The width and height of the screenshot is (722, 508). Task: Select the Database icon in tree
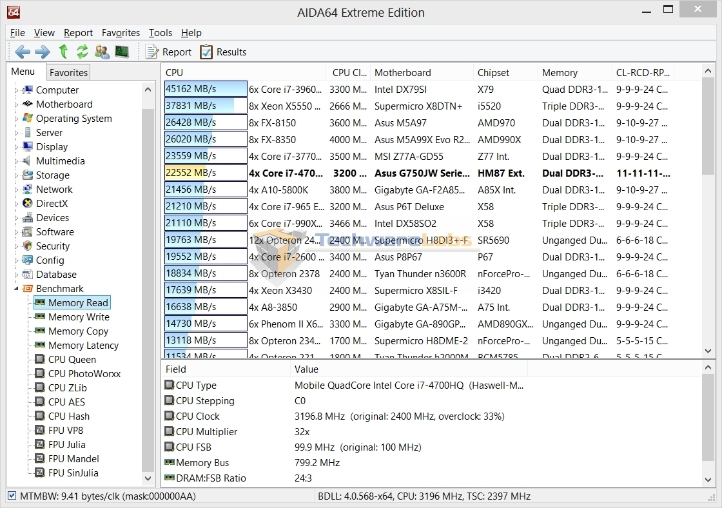coord(28,274)
